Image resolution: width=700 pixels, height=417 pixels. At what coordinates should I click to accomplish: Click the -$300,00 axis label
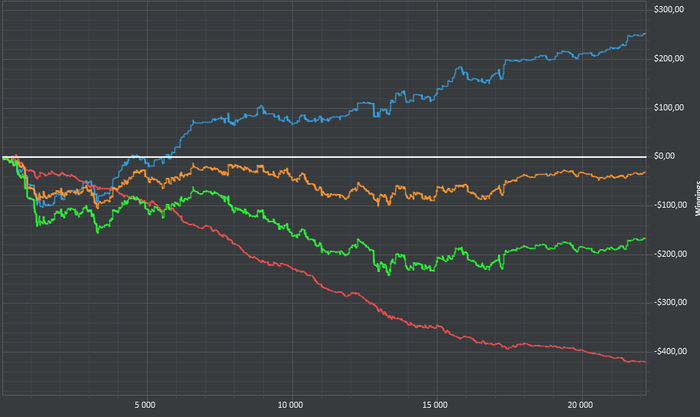click(670, 303)
